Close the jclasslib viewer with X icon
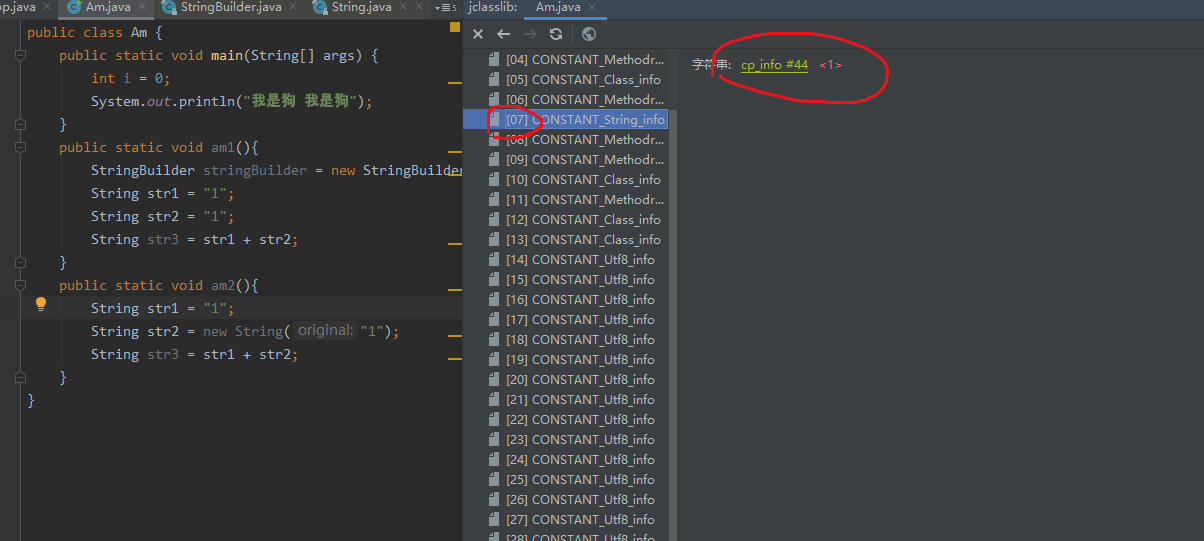 click(x=478, y=34)
